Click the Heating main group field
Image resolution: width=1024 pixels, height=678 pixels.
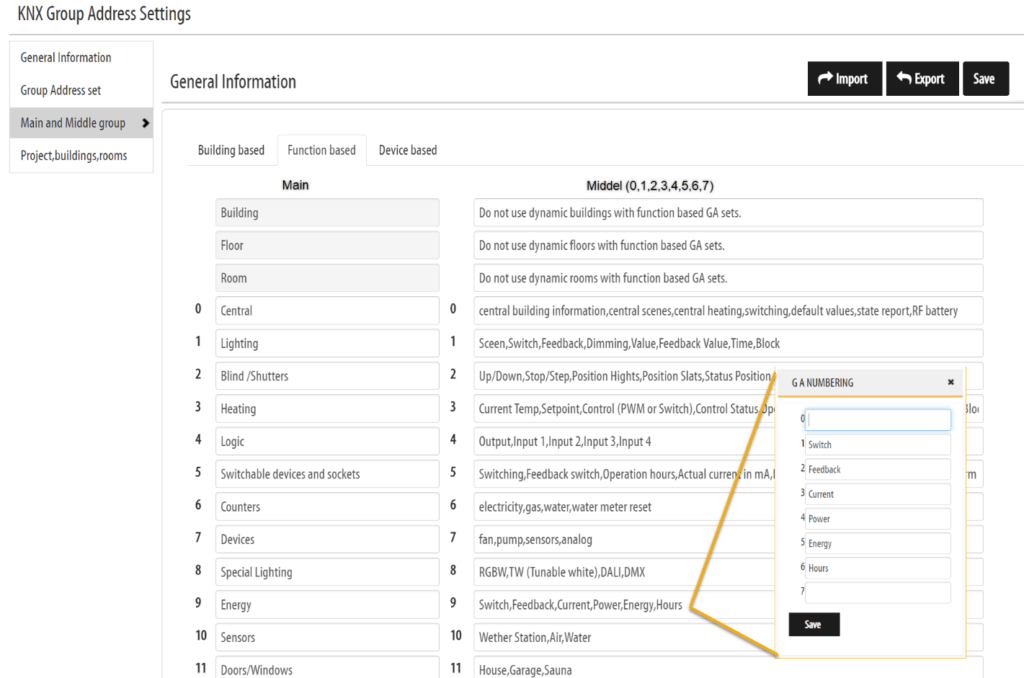click(x=327, y=409)
